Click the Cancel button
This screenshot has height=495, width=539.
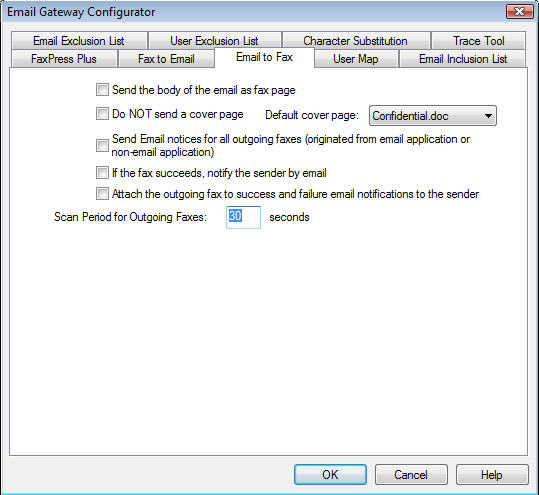coord(411,475)
